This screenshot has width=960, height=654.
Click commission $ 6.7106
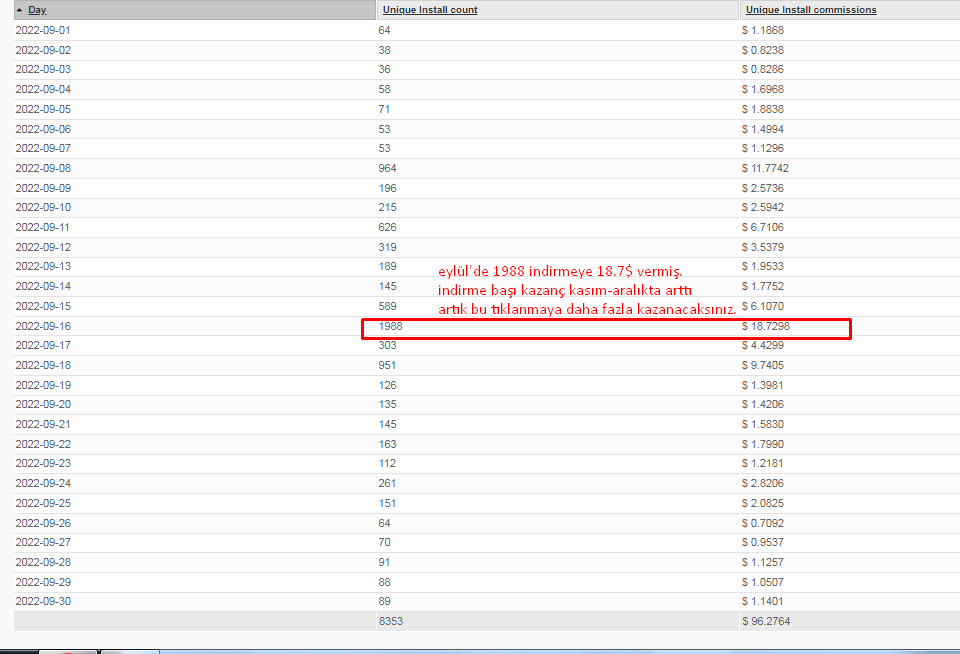[x=762, y=227]
